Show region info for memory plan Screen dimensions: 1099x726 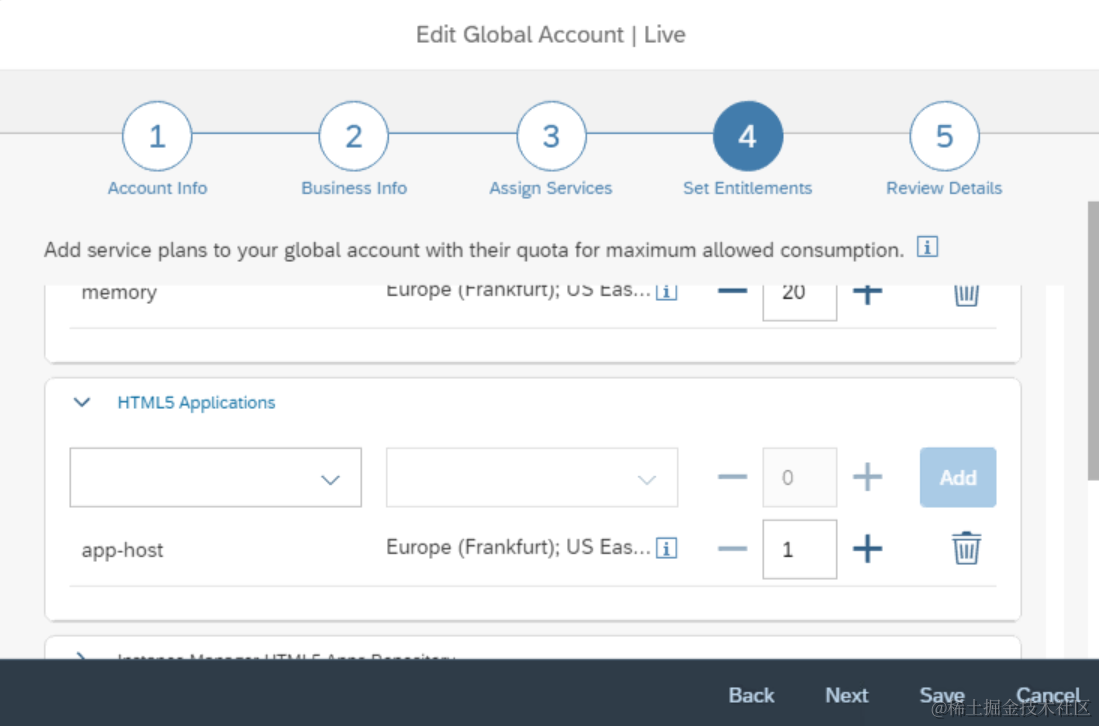(667, 292)
